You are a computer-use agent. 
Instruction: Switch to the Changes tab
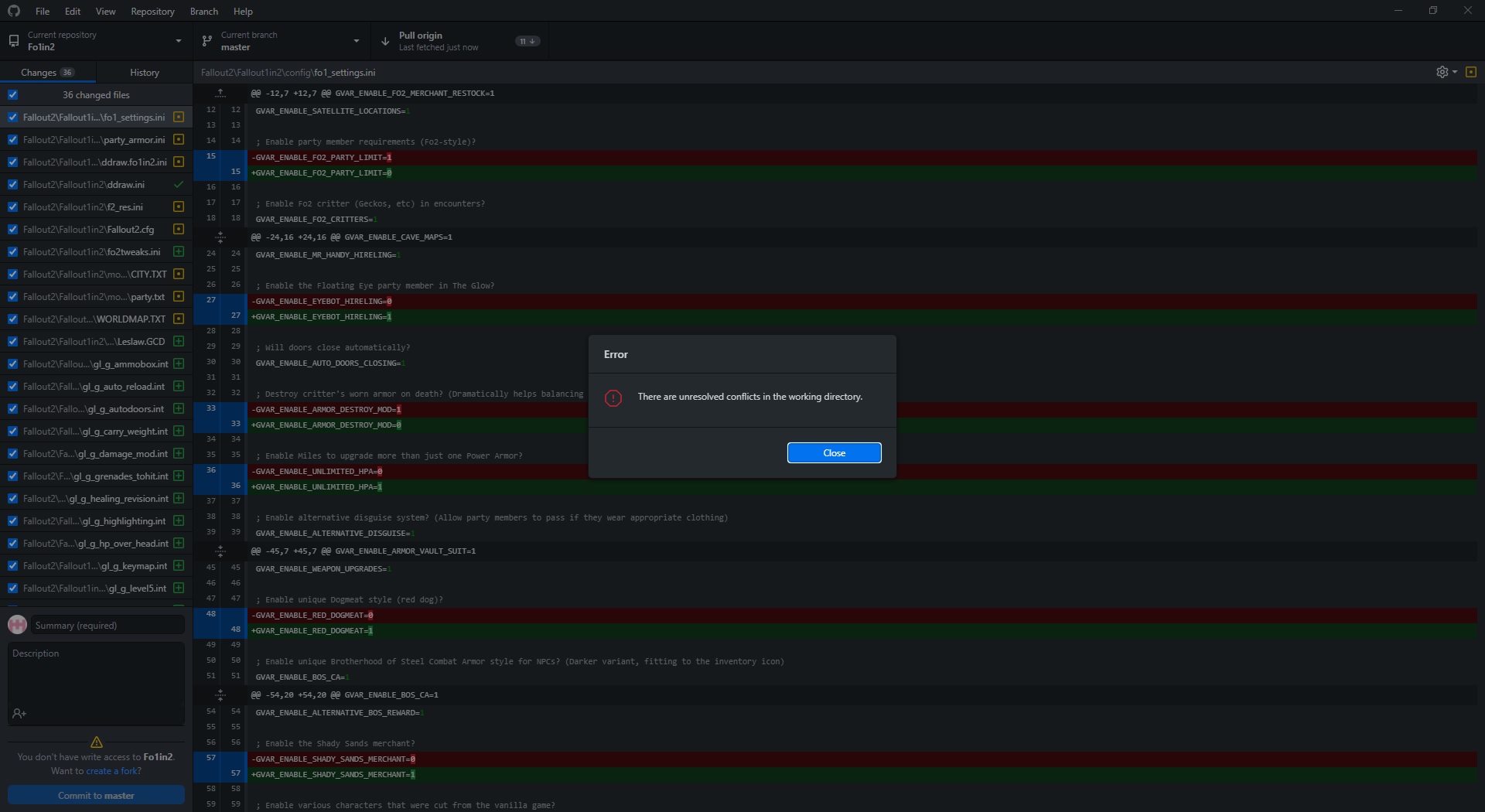click(x=48, y=72)
